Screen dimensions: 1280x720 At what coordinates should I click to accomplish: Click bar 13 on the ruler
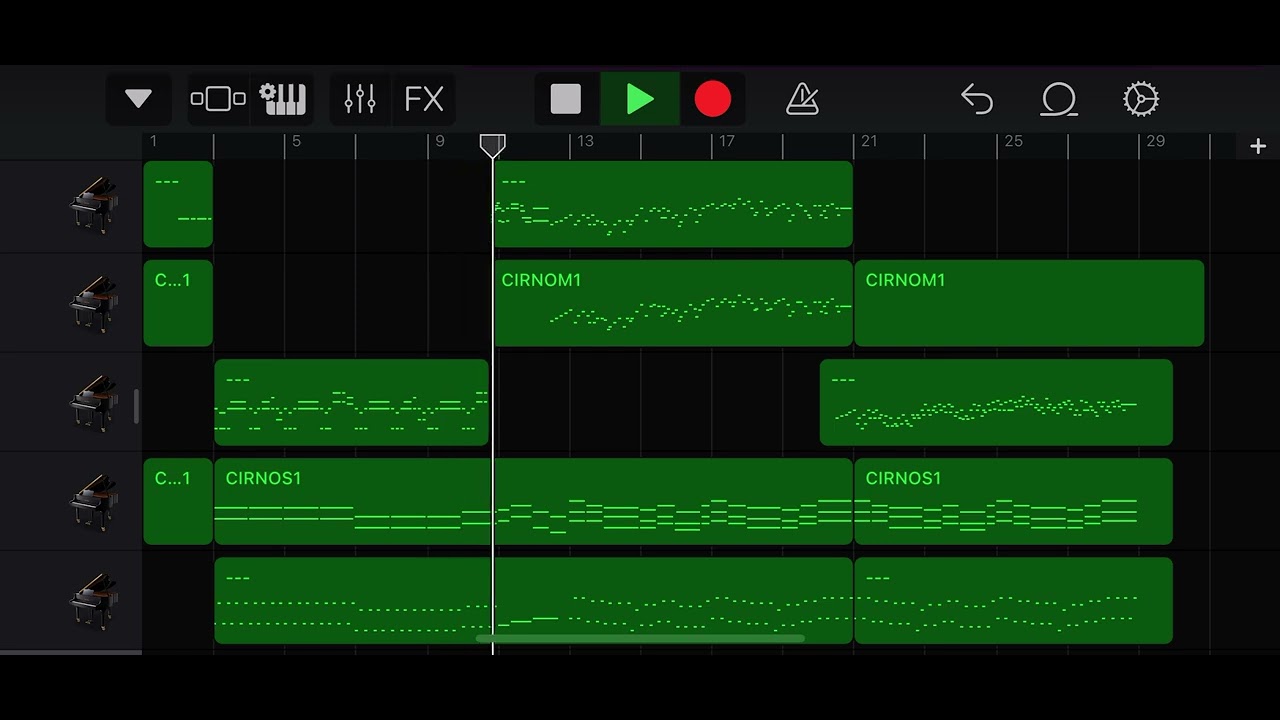(585, 141)
